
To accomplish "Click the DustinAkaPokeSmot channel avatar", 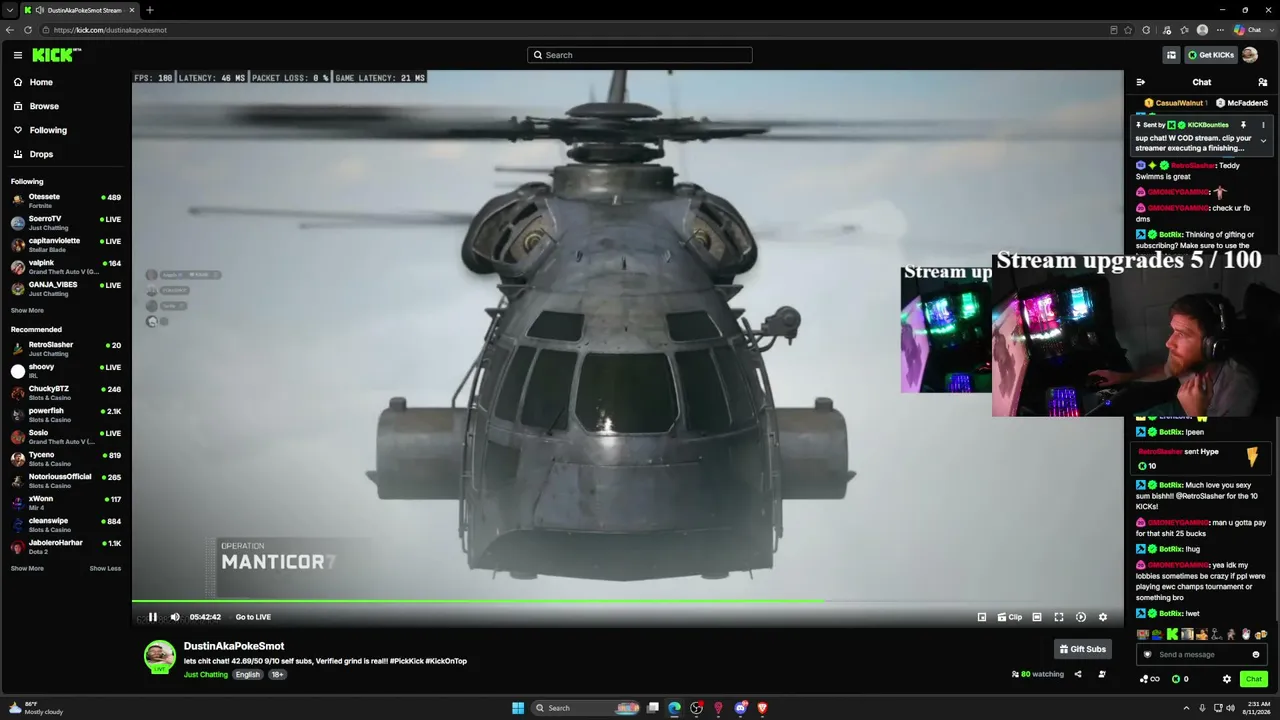I will 159,656.
